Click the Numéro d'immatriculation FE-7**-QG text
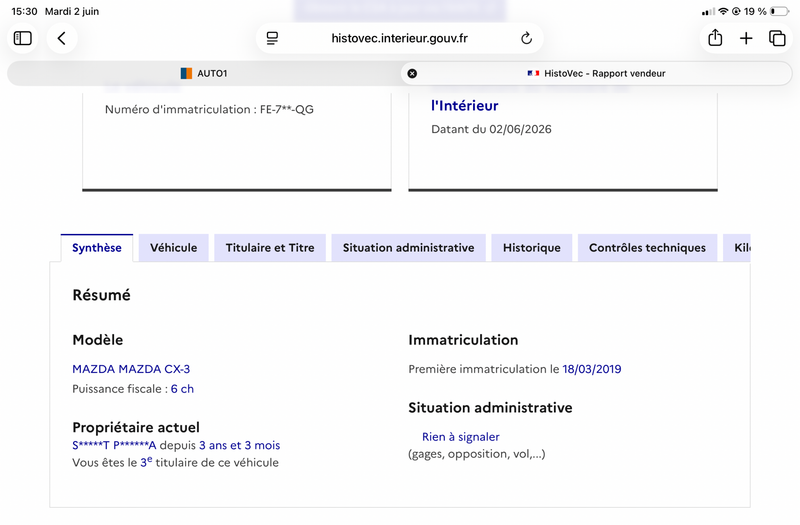800x525 pixels. coord(209,109)
